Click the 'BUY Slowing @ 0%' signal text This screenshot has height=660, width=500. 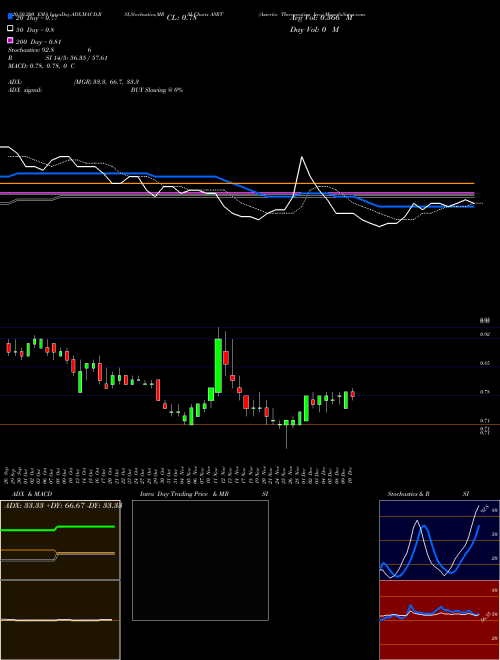[x=157, y=90]
